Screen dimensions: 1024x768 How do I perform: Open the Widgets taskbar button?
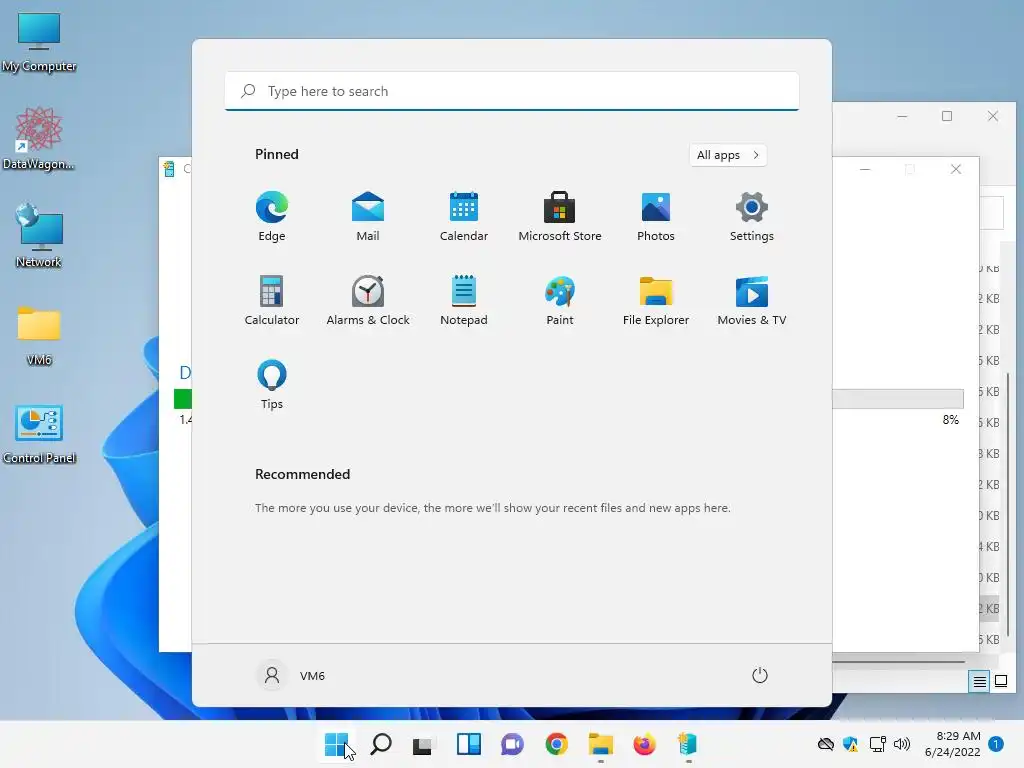coord(469,744)
